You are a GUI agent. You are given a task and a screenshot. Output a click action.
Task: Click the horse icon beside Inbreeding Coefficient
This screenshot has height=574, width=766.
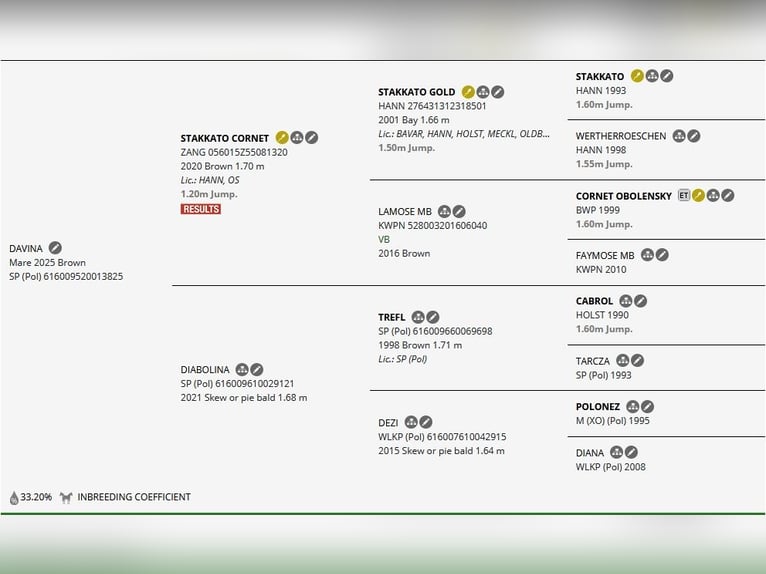click(x=66, y=497)
